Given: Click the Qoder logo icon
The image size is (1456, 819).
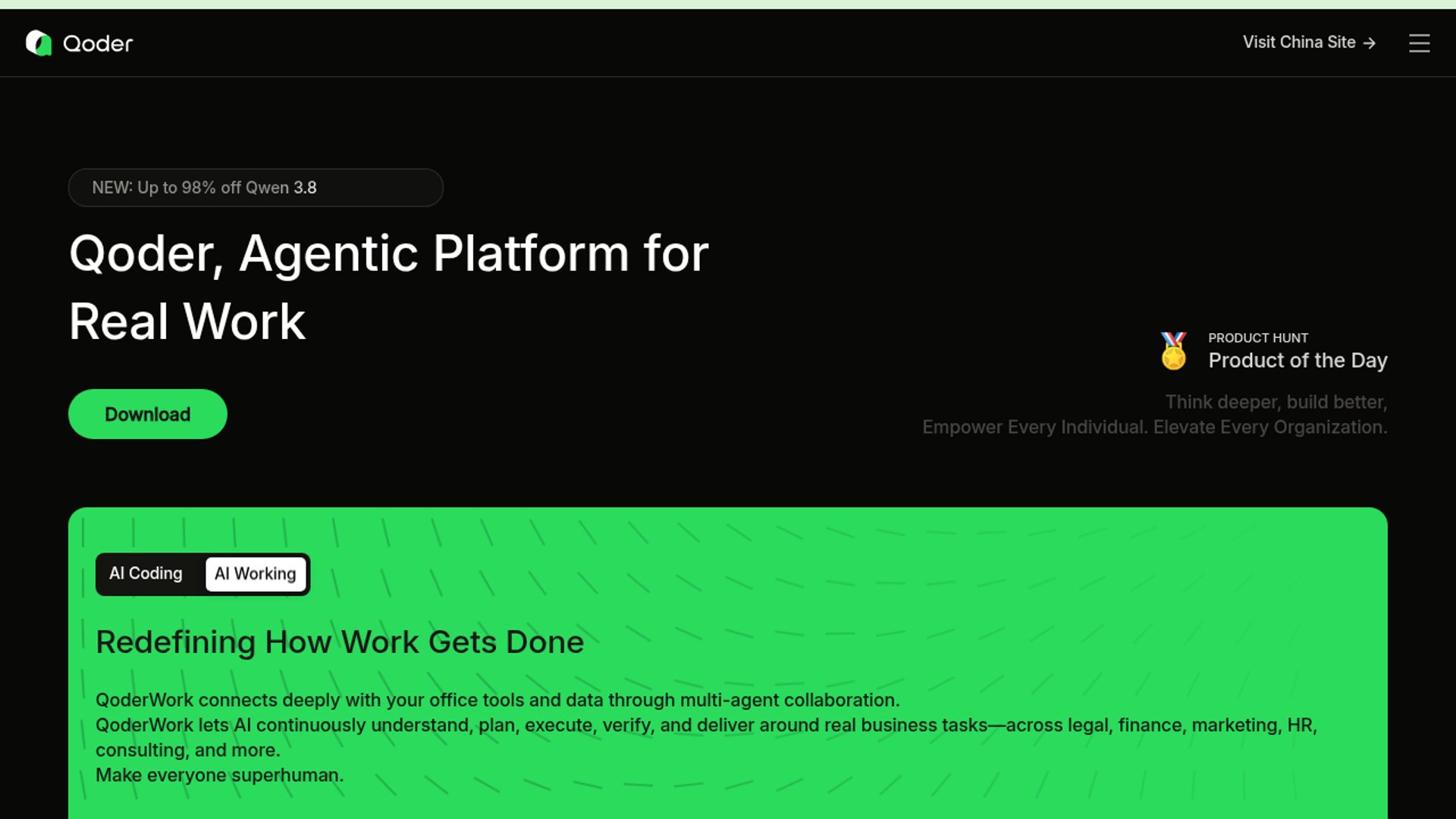Looking at the screenshot, I should tap(39, 43).
